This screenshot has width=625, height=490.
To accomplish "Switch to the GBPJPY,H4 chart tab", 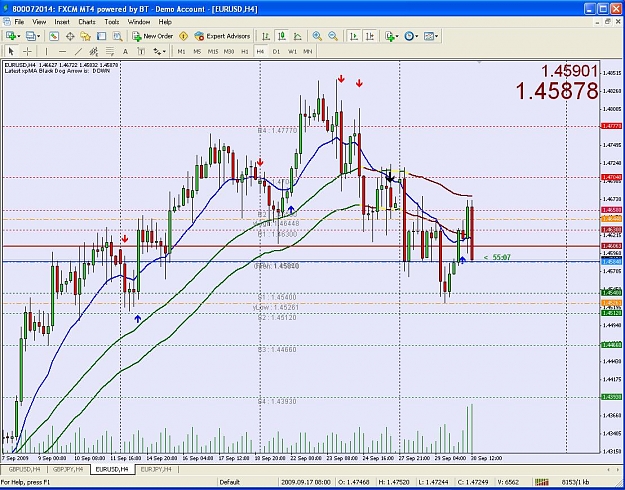I will 68,469.
